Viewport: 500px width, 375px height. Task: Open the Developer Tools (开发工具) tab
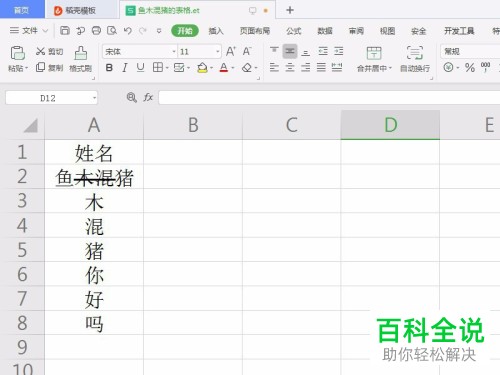point(459,31)
